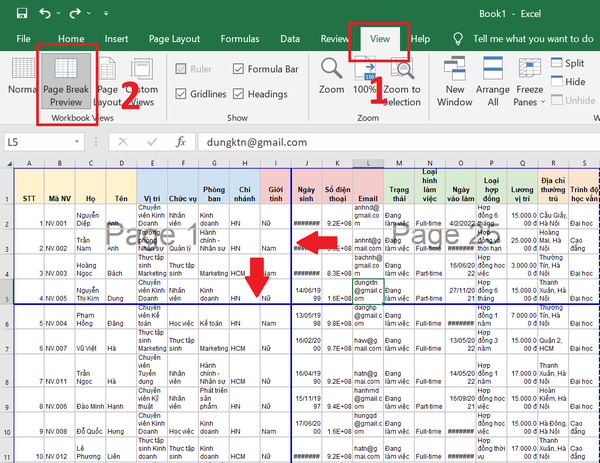Viewport: 600px width, 463px height.
Task: Click the Tell me what you want box
Action: (x=533, y=39)
